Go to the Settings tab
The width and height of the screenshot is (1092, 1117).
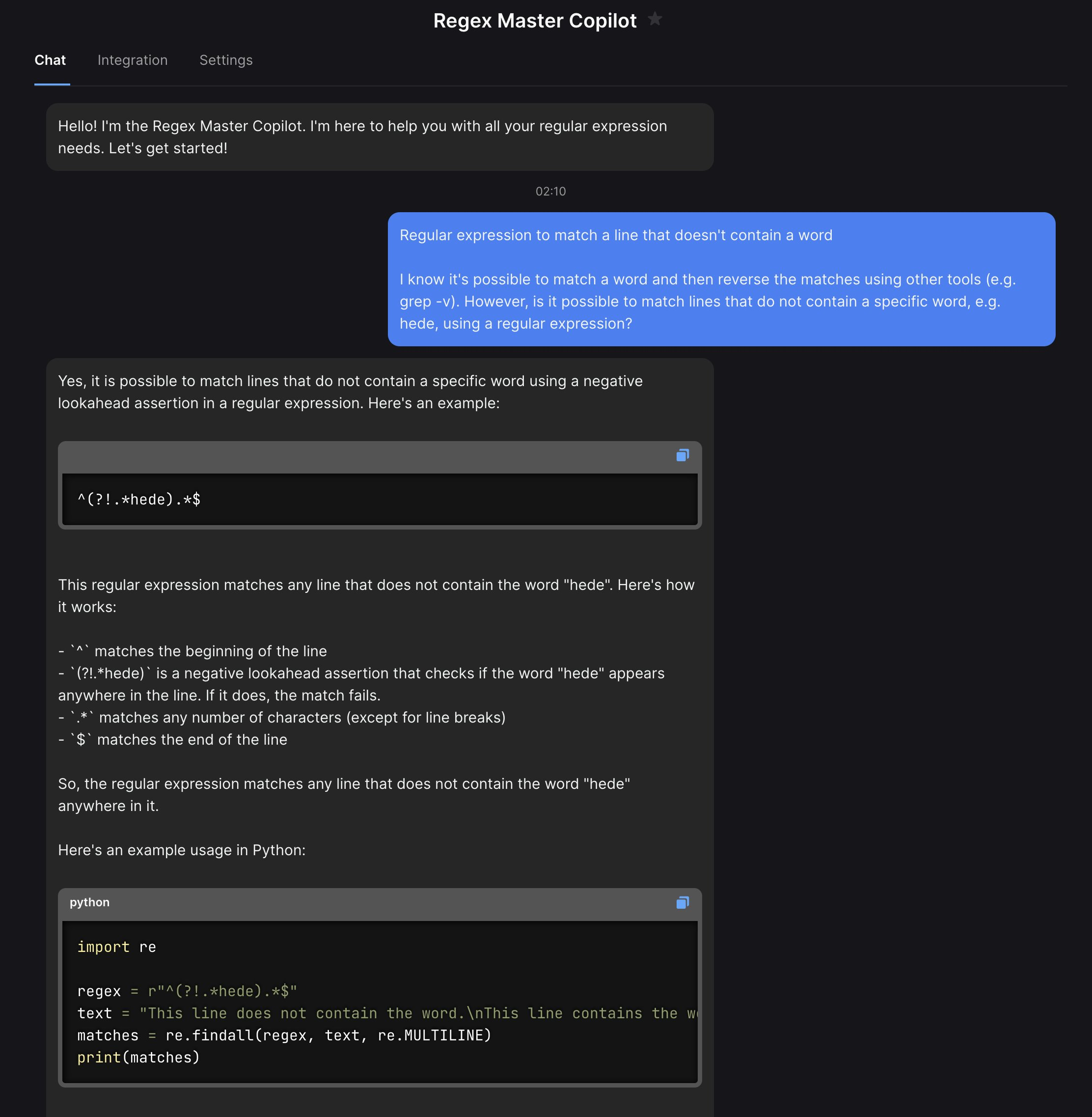click(226, 60)
